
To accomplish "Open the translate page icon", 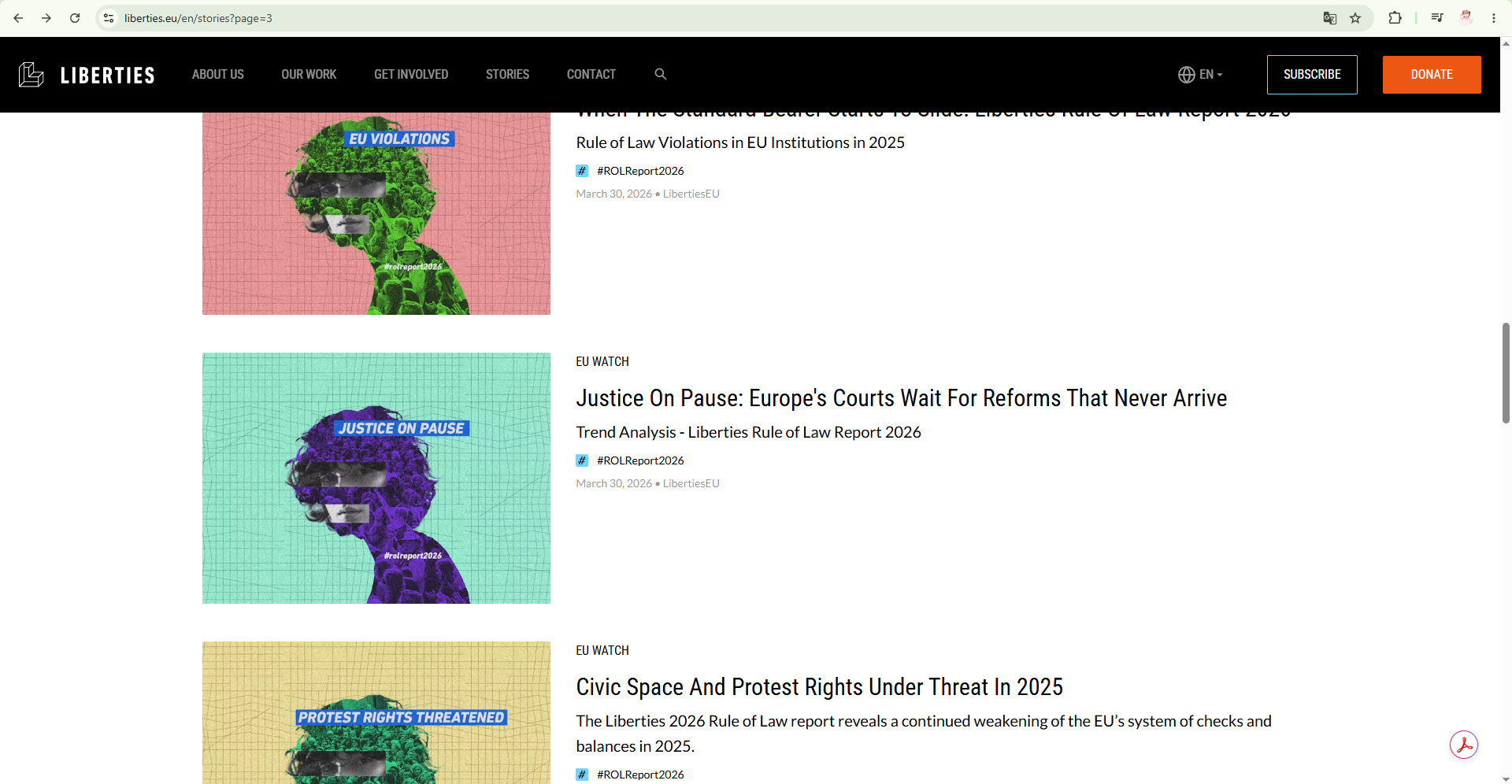I will click(1330, 18).
